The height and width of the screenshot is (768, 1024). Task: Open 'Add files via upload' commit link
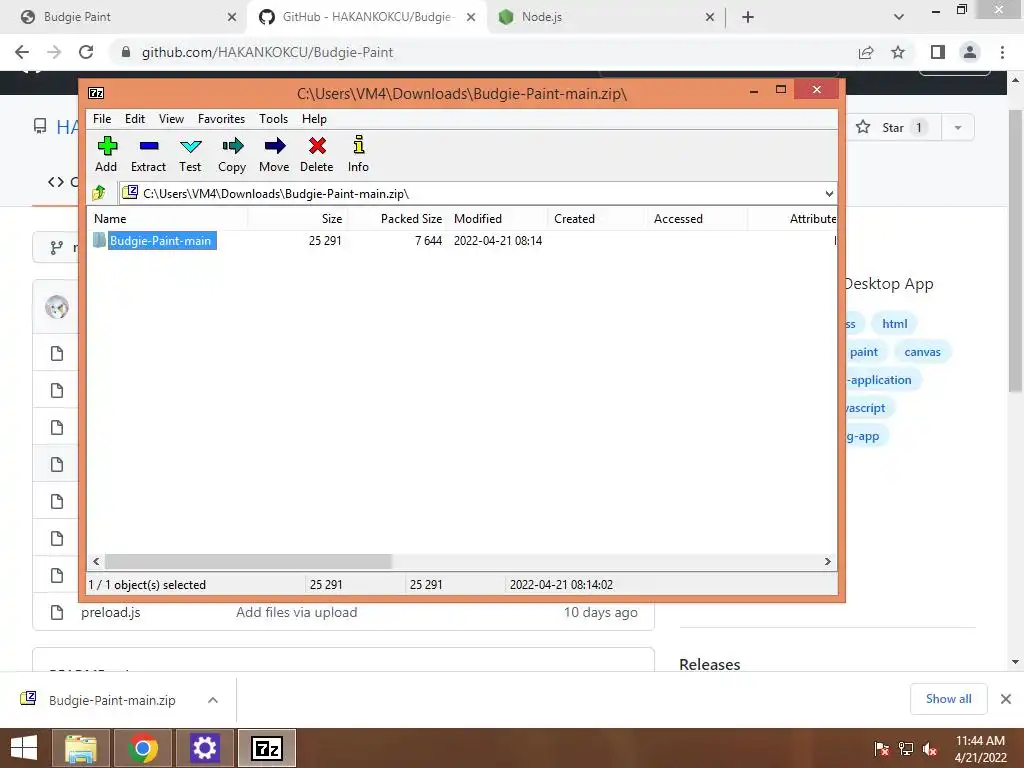click(x=296, y=613)
